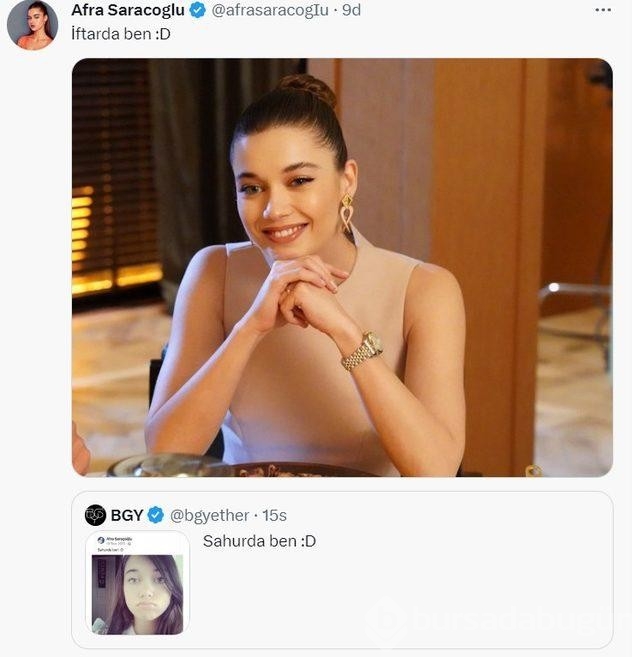Open the three-dot more options menu
This screenshot has width=640, height=657.
point(603,10)
